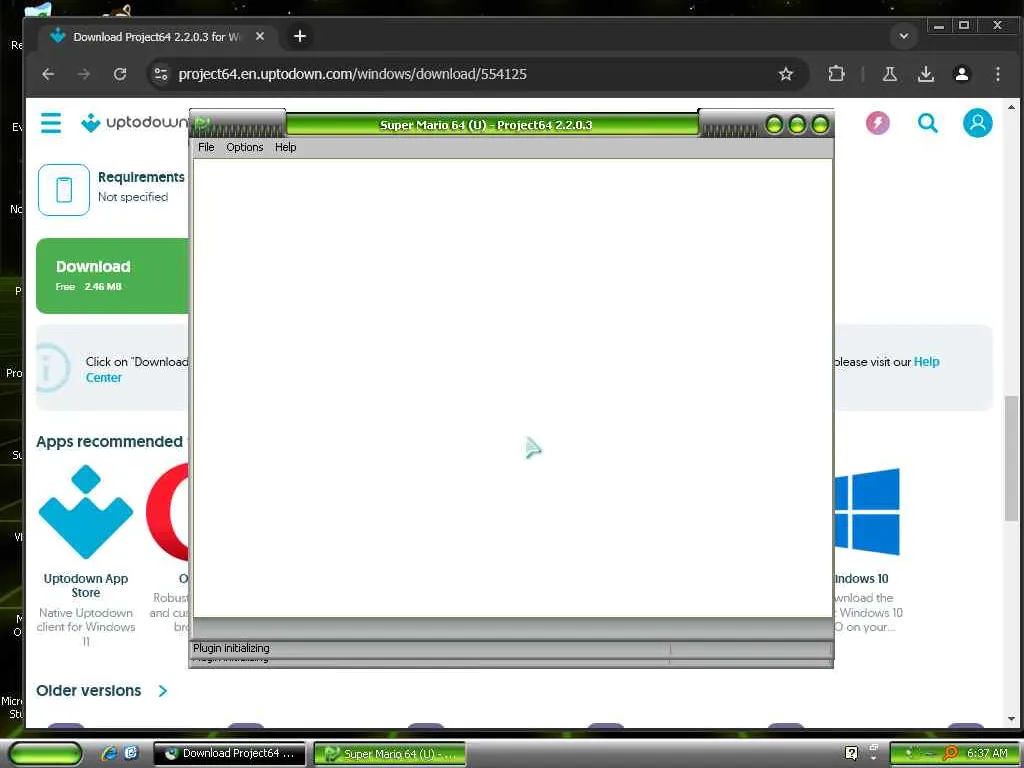Click the help question mark tray icon
Screen dimensions: 1024x768
(x=851, y=753)
